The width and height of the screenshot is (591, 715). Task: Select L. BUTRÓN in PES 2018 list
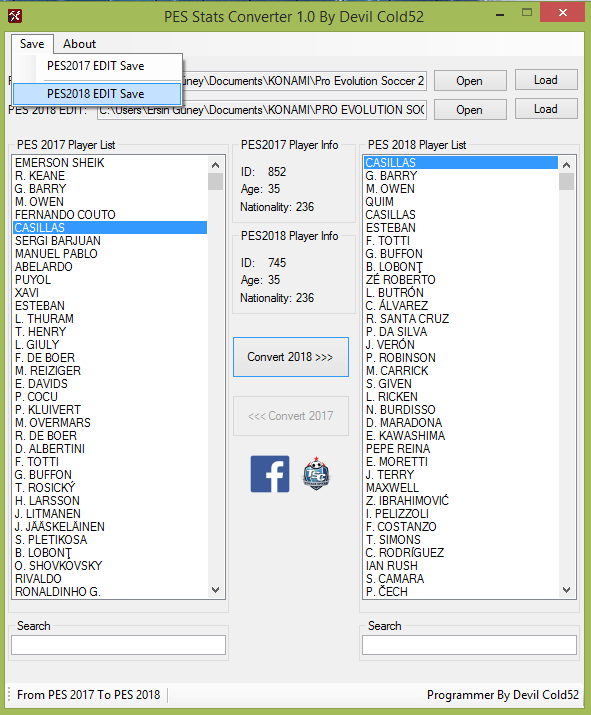click(461, 293)
